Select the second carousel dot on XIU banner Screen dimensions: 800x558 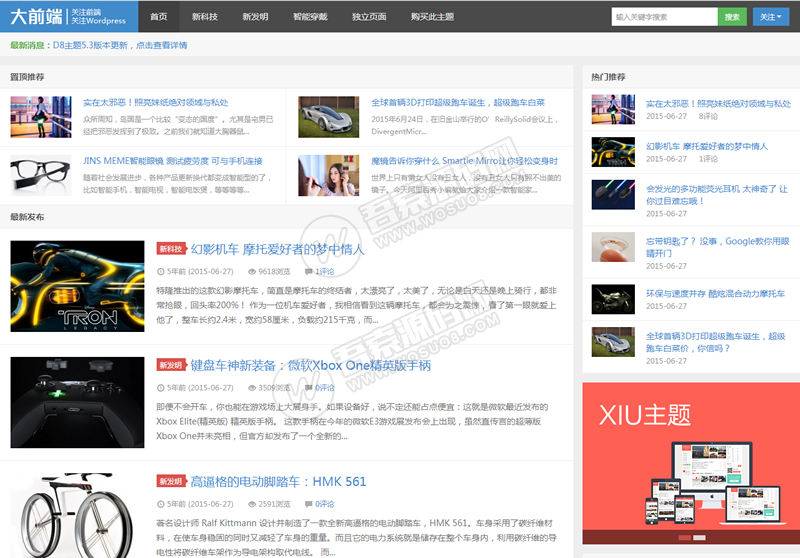pos(699,538)
